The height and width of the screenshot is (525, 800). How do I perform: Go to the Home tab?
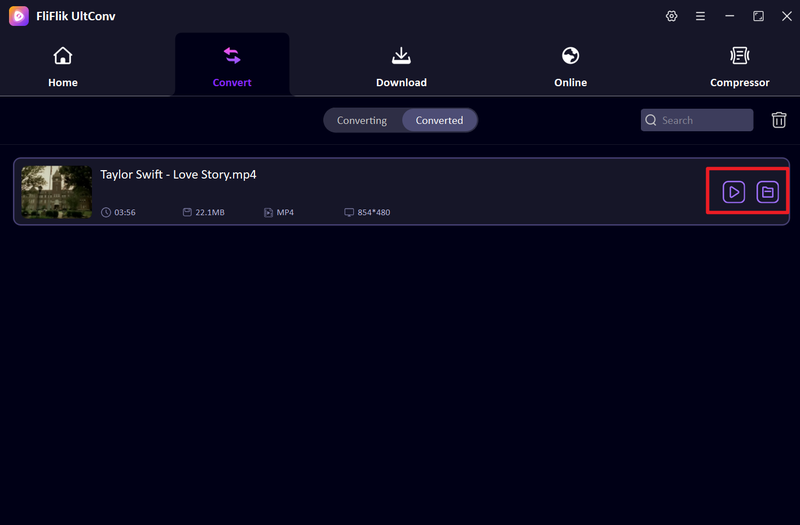pyautogui.click(x=63, y=66)
